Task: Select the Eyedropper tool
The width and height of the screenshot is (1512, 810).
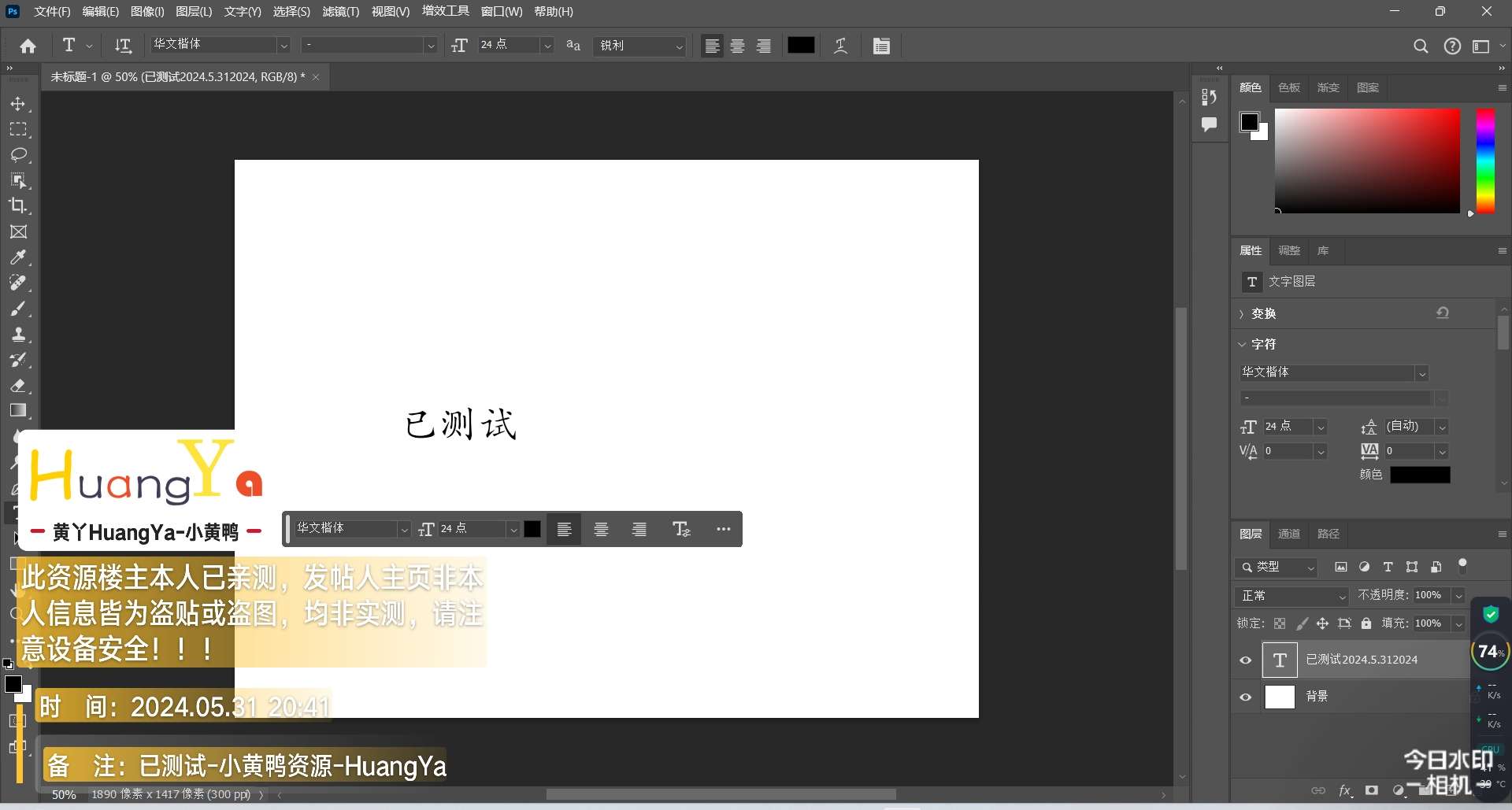Action: click(18, 257)
